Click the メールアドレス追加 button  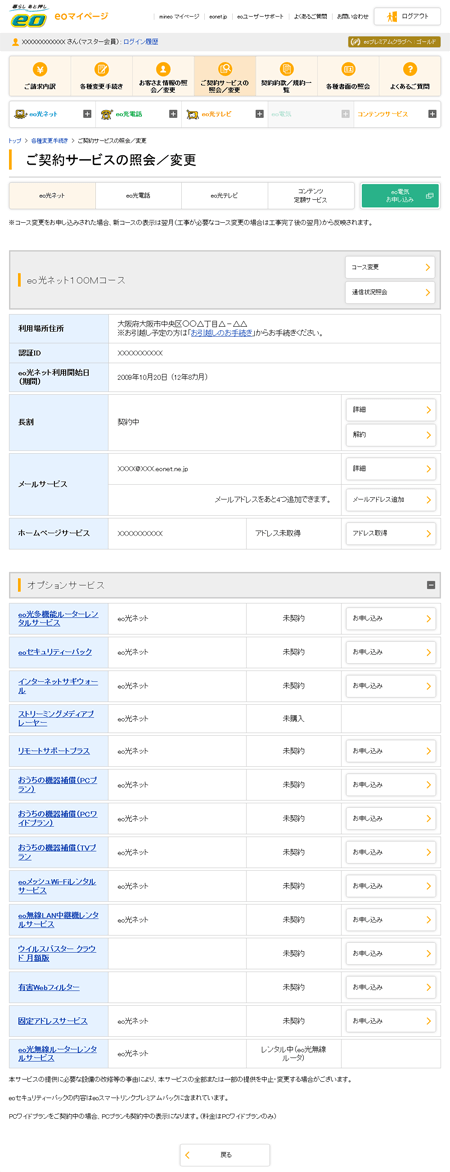389,499
